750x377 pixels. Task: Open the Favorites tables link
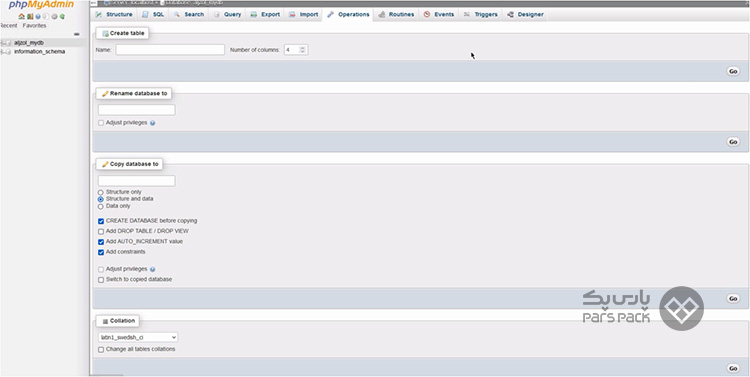point(34,26)
